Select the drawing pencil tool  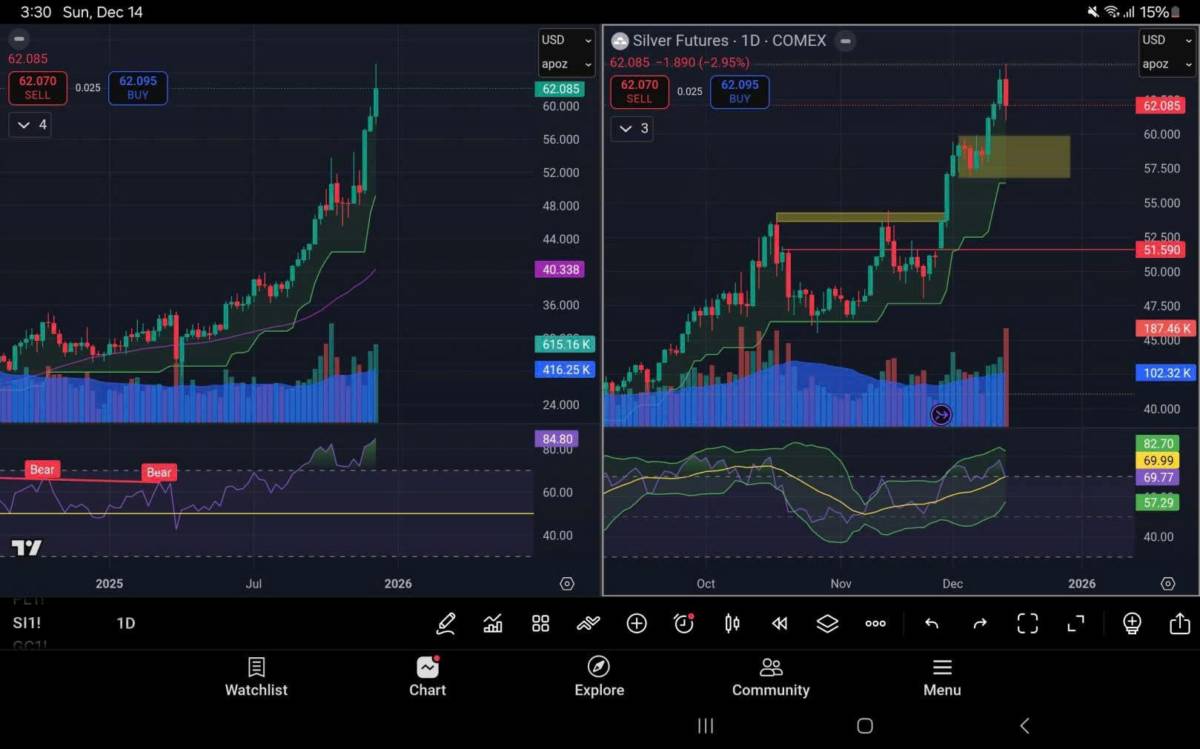click(446, 624)
